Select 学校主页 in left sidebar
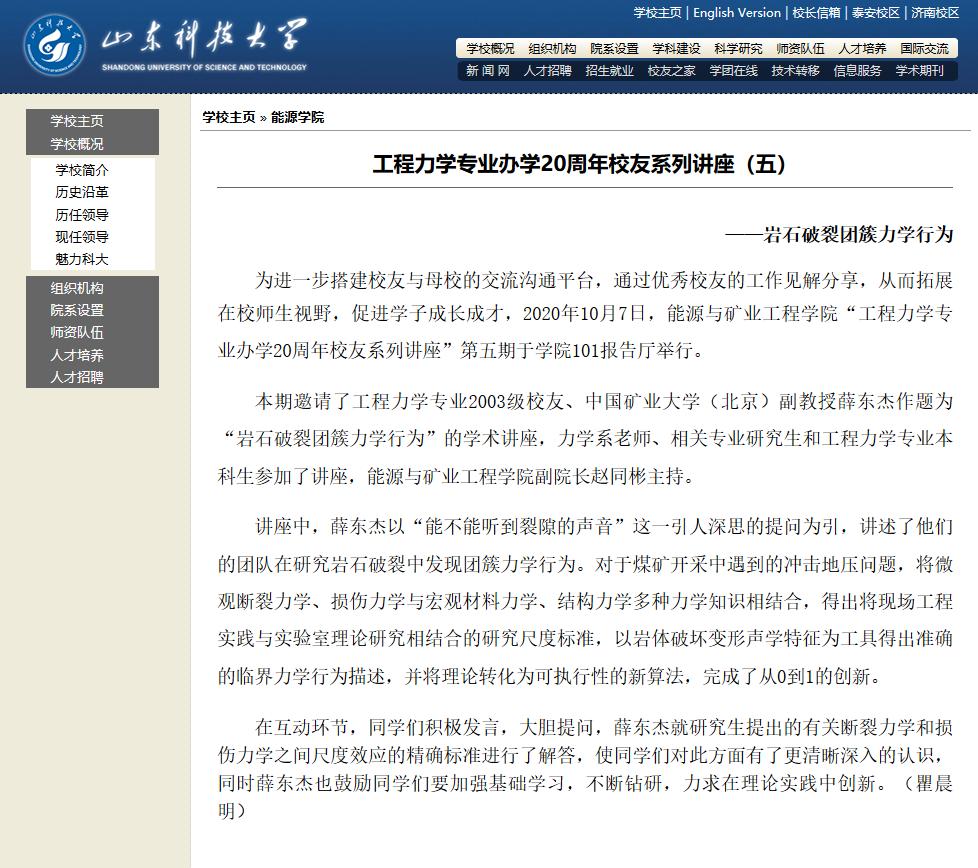 pos(77,121)
